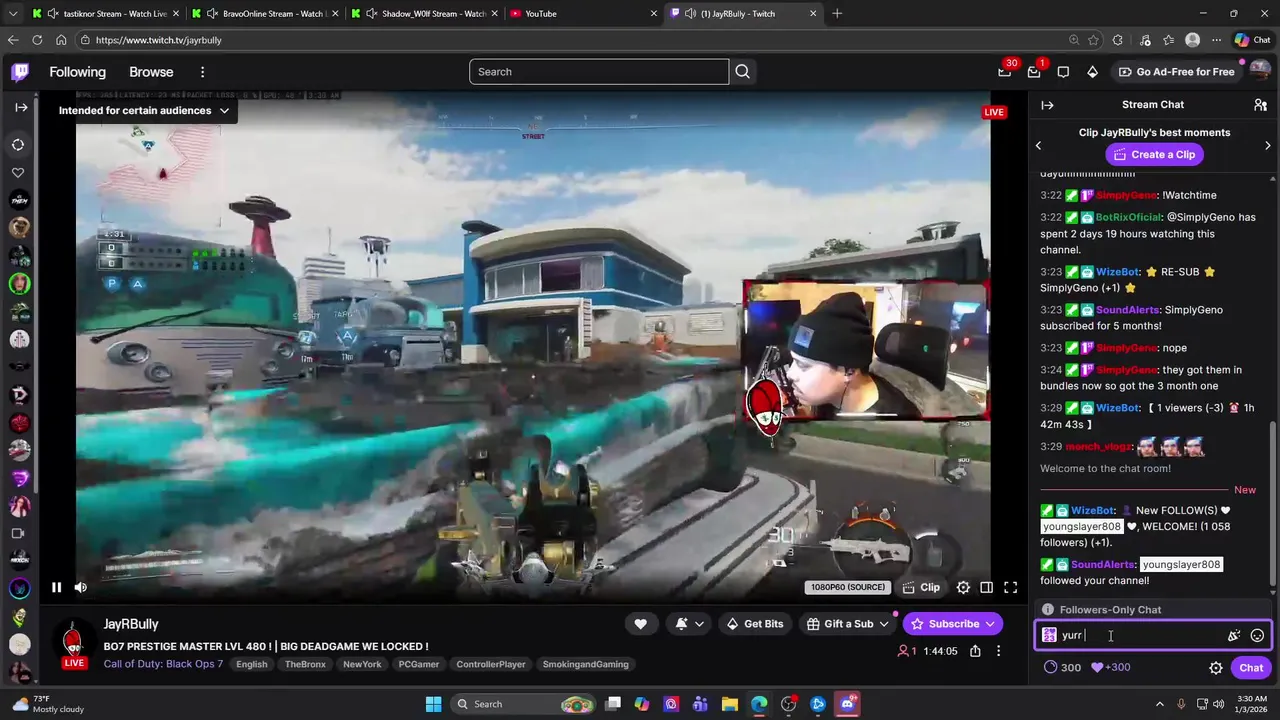Pause the live stream playback
1280x720 pixels.
point(56,588)
